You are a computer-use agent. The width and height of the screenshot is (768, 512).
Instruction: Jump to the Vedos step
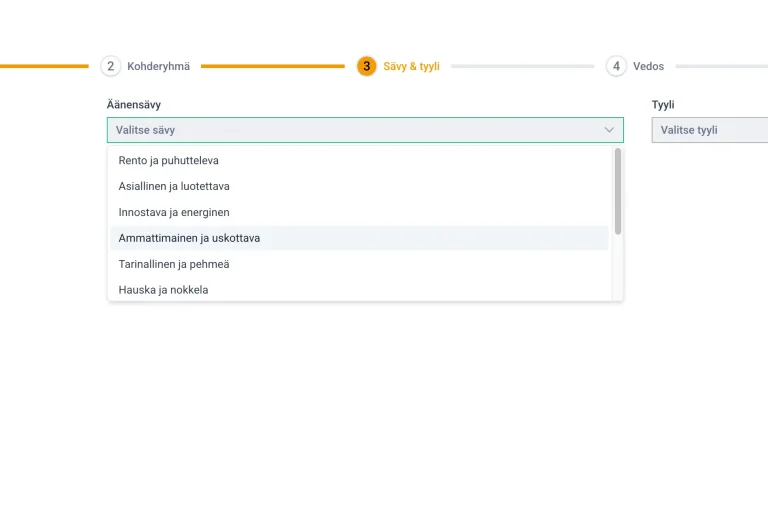[648, 66]
